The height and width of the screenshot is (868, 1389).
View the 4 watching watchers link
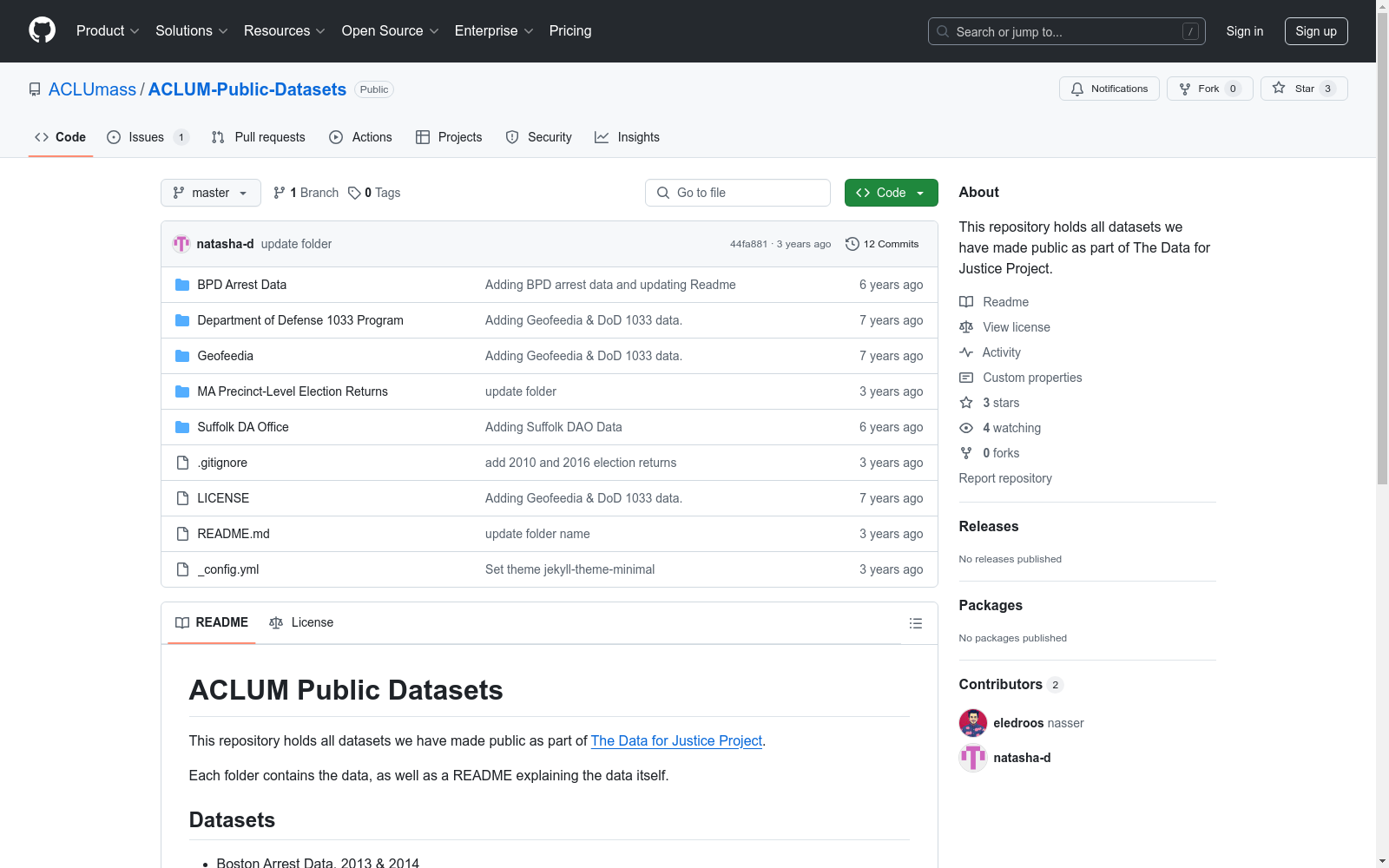tap(1000, 428)
